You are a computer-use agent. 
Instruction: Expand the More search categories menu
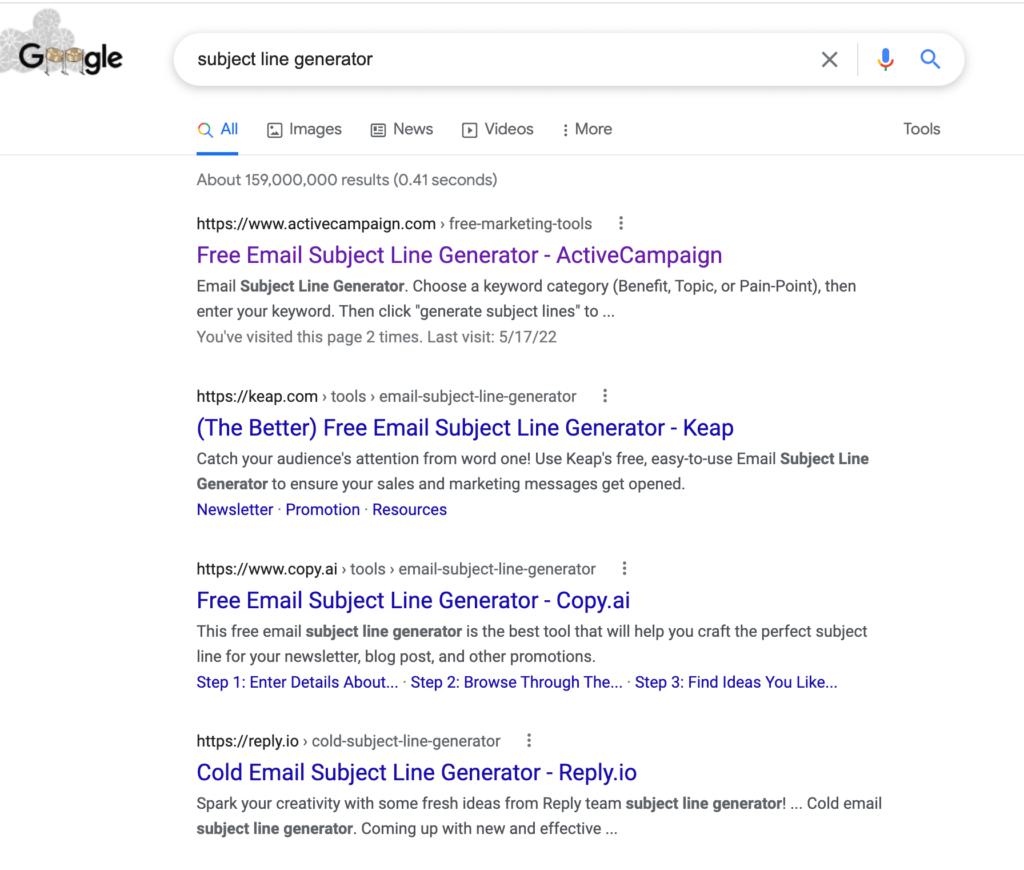click(x=586, y=129)
